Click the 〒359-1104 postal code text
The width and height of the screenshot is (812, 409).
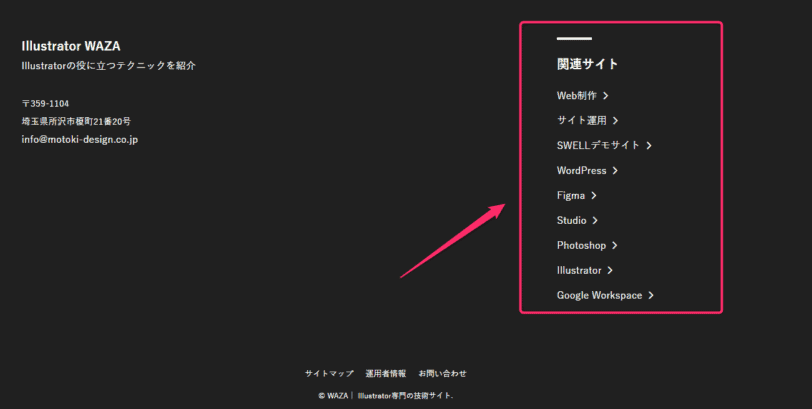point(45,104)
